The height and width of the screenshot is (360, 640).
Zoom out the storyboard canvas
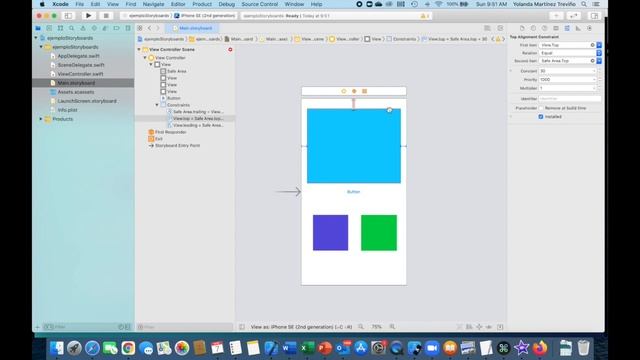click(361, 327)
